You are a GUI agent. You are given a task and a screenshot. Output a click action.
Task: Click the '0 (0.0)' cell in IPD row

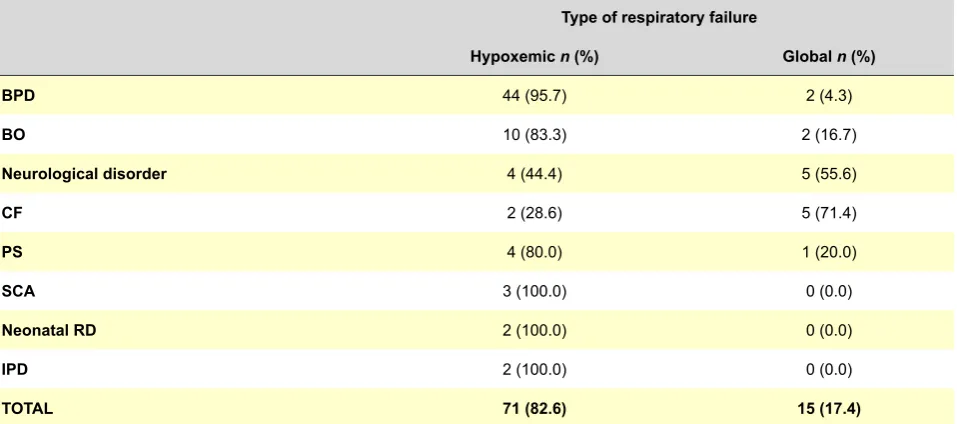click(x=829, y=369)
